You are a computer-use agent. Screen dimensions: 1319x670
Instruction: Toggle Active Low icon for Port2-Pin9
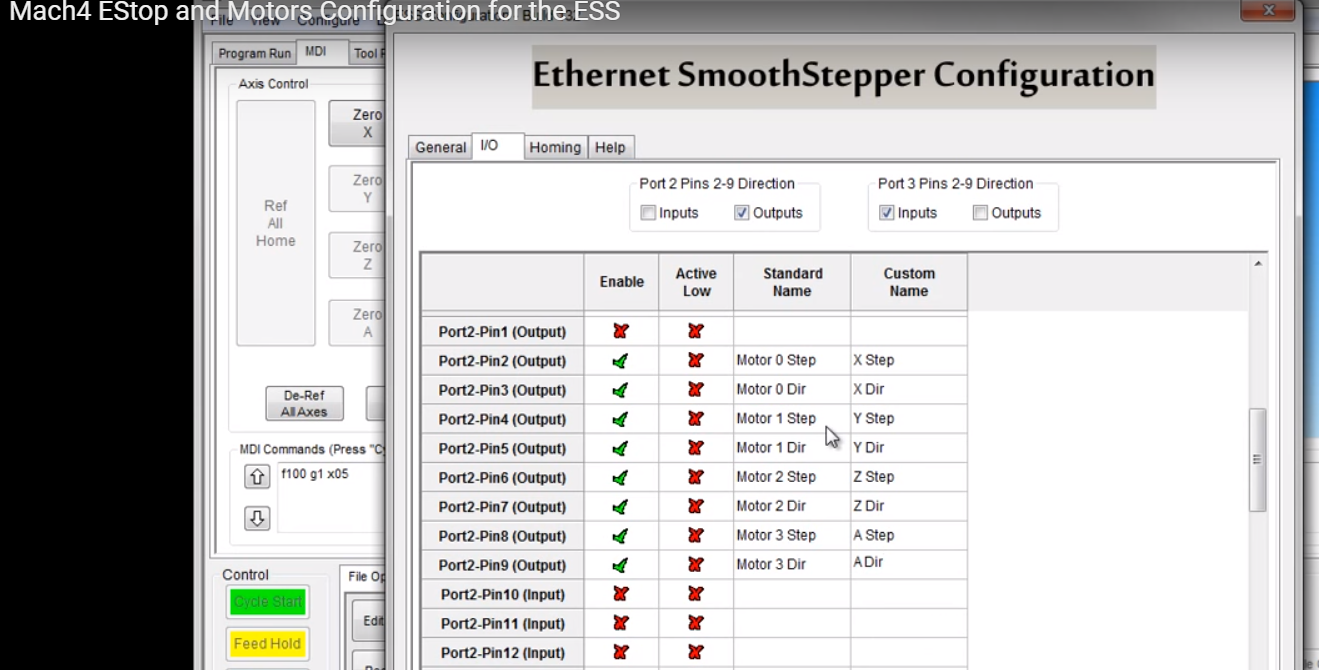696,565
